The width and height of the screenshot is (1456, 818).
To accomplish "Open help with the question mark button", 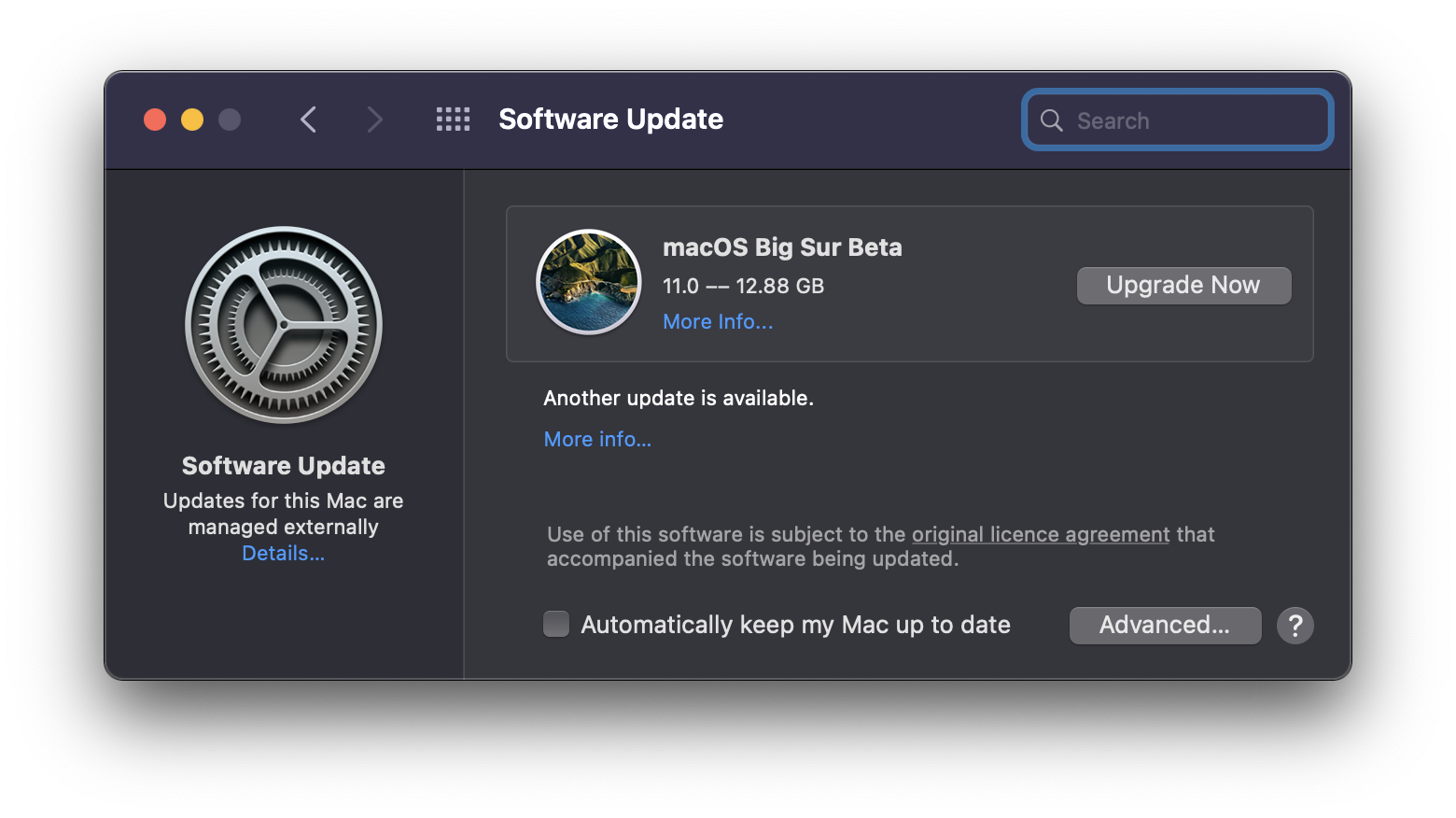I will pyautogui.click(x=1295, y=626).
